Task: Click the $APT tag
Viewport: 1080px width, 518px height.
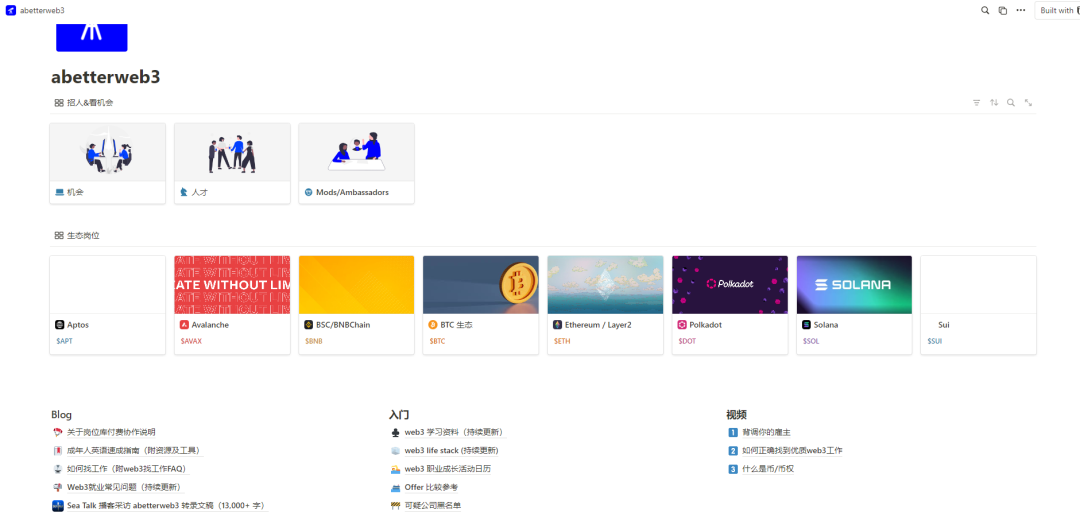Action: pyautogui.click(x=63, y=341)
